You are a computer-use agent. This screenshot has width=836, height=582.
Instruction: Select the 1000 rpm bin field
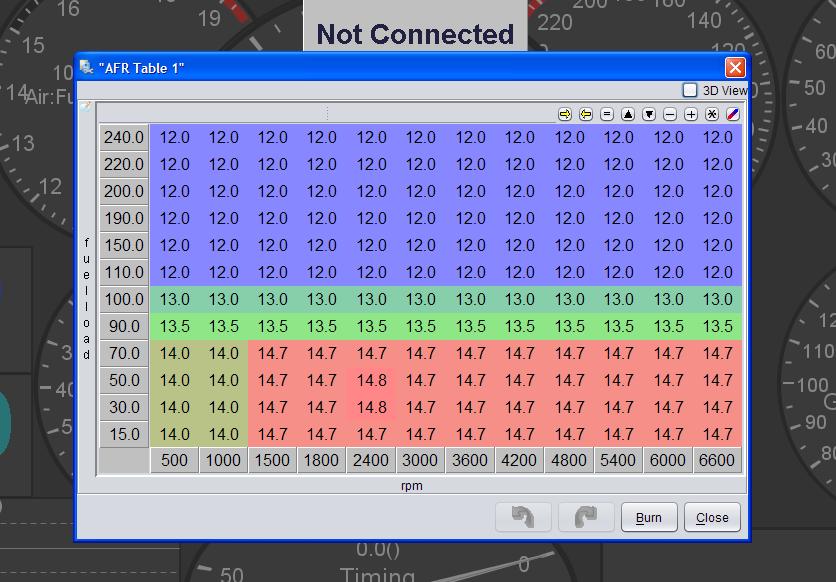pos(223,460)
